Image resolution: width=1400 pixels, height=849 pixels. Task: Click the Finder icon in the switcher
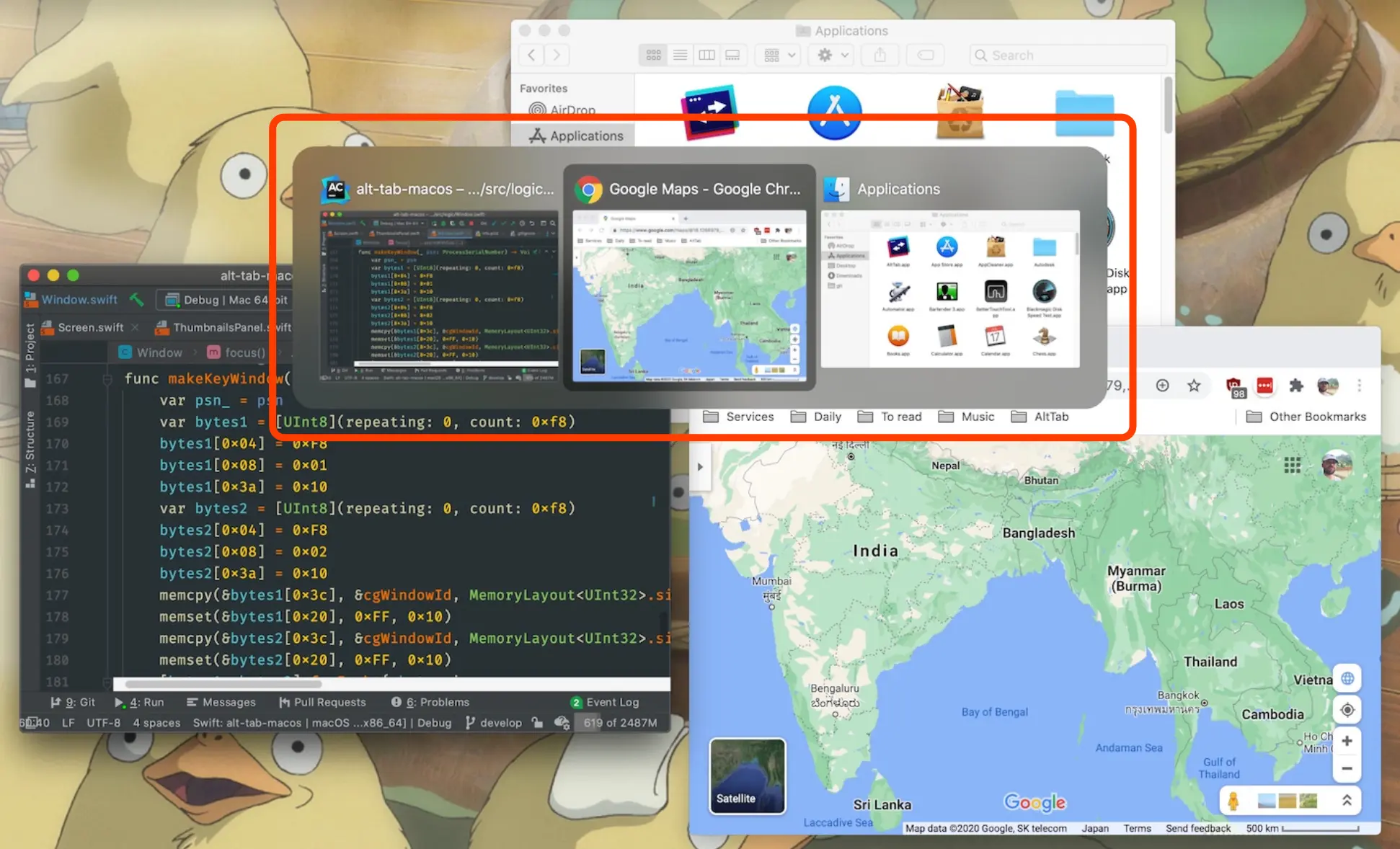coord(837,189)
